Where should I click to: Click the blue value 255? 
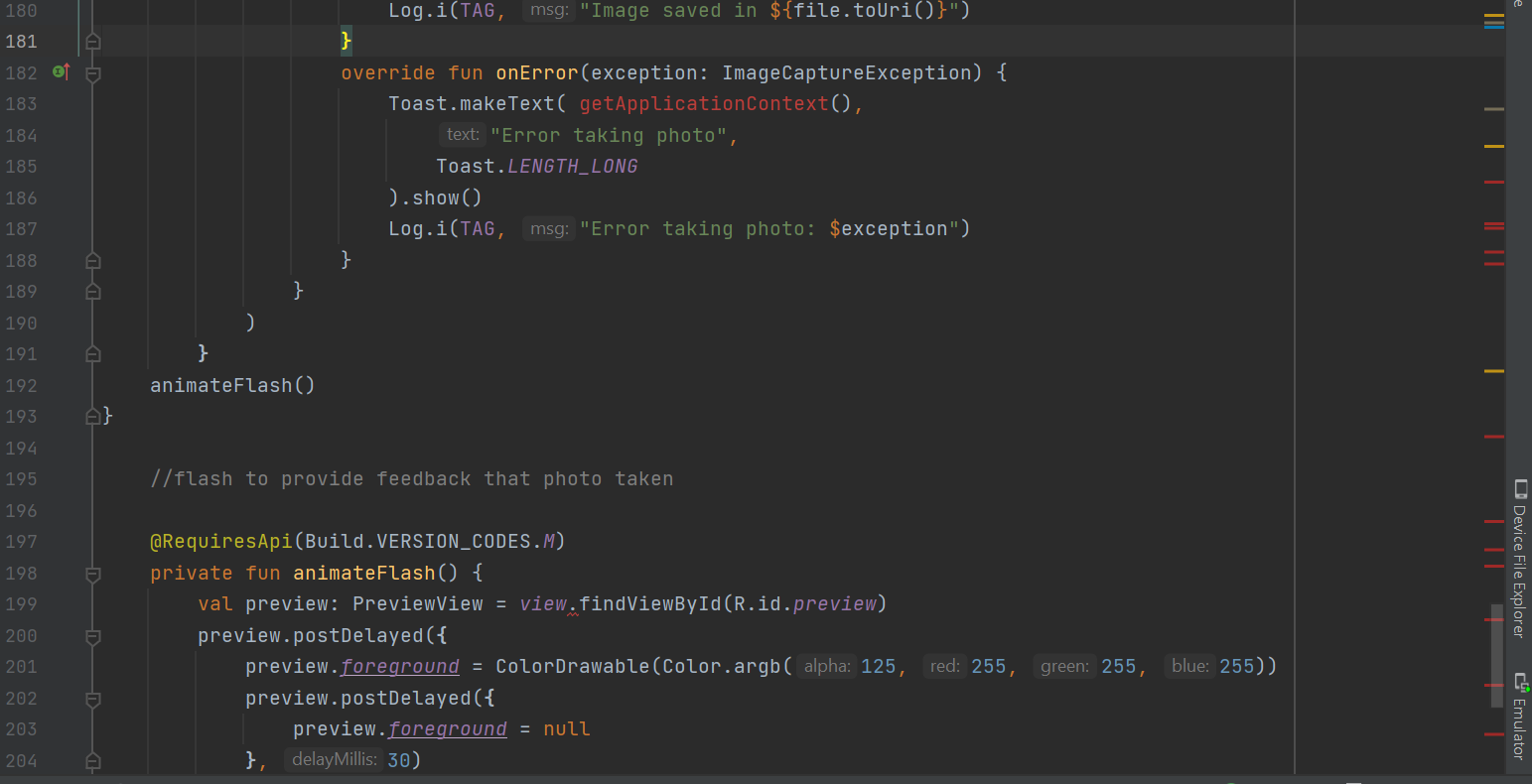point(1237,666)
